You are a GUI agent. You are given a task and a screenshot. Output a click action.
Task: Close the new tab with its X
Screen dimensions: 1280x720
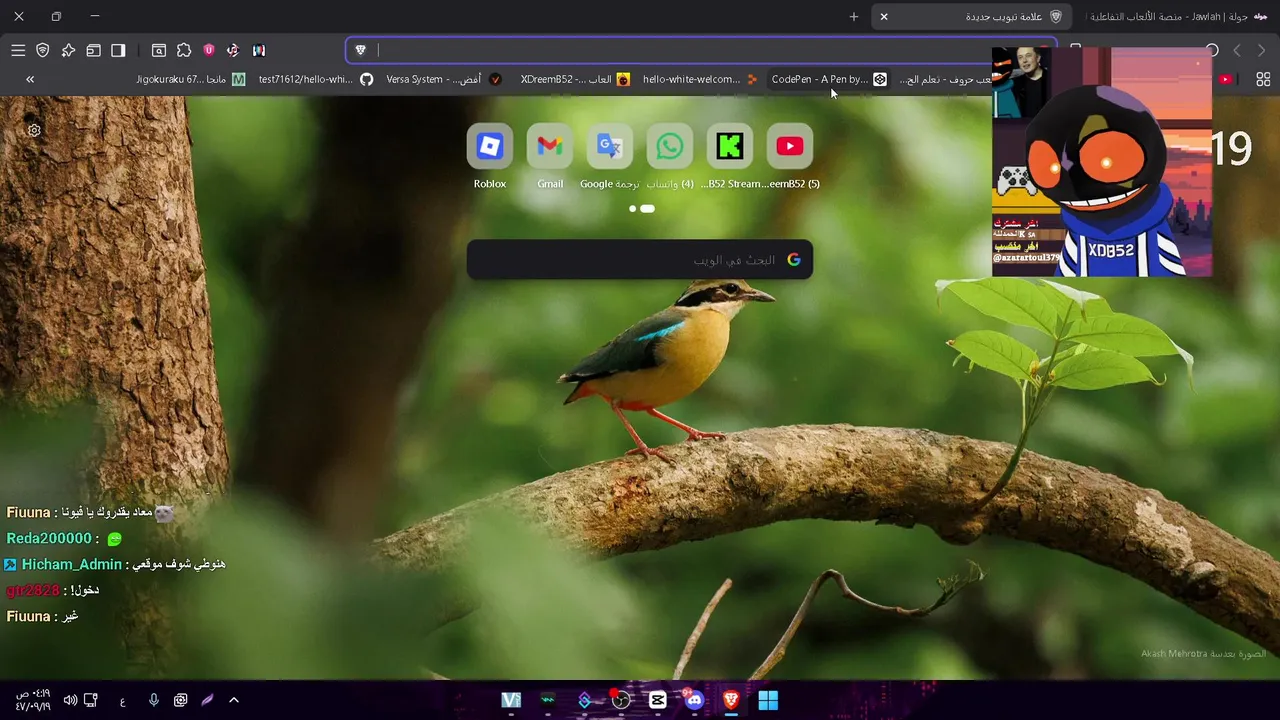click(884, 17)
